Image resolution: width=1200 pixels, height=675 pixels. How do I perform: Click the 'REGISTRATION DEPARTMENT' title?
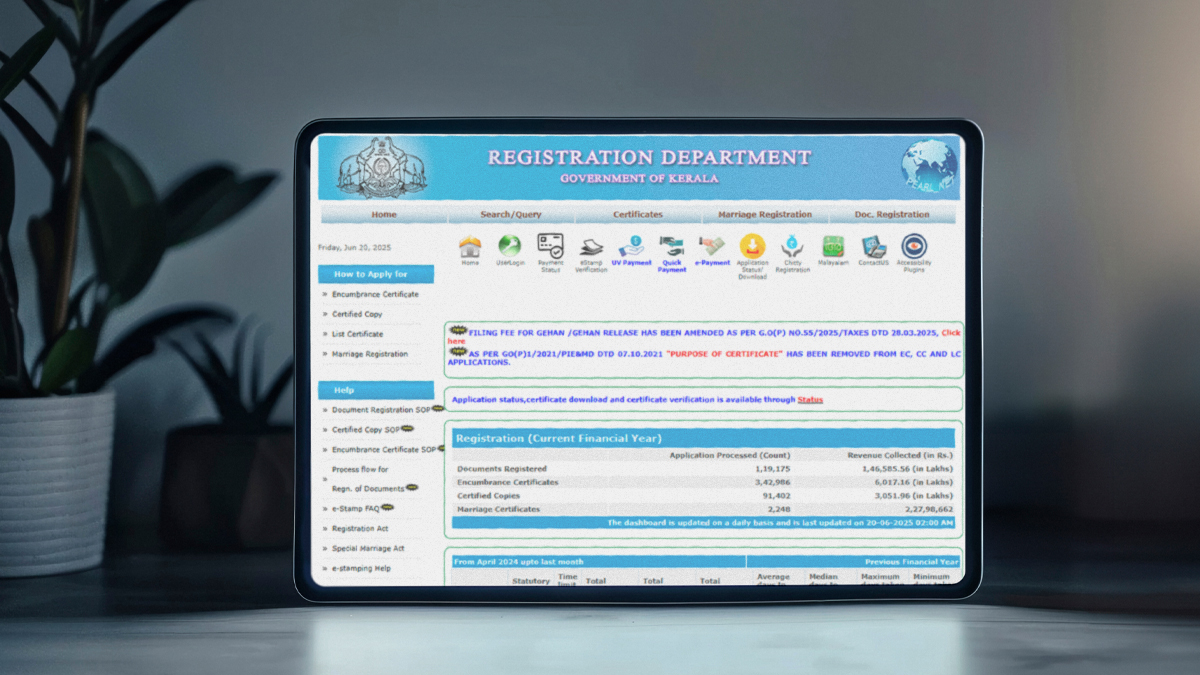pyautogui.click(x=649, y=158)
